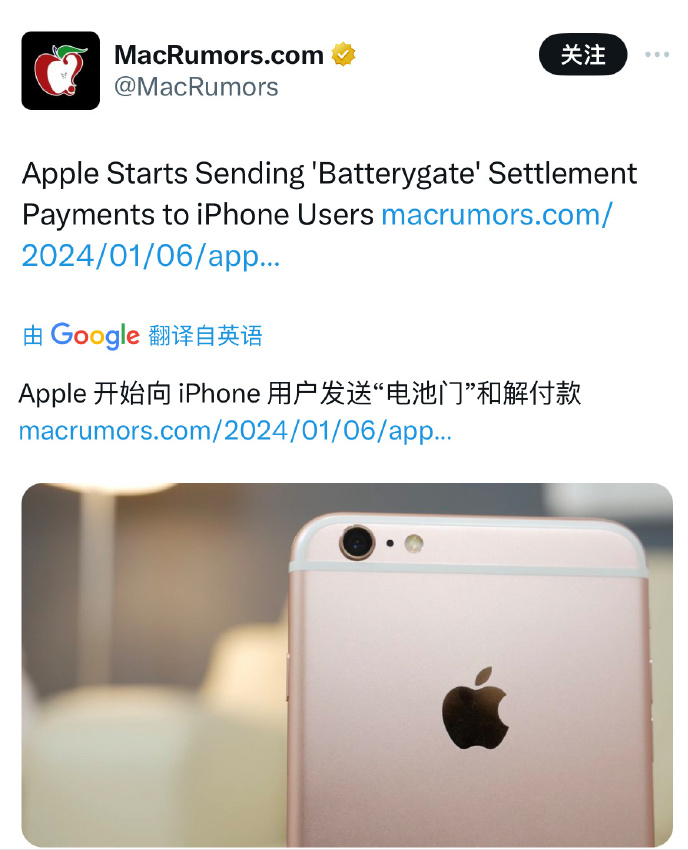Image resolution: width=688 pixels, height=850 pixels.
Task: Open the @MacRumors handle
Action: click(196, 87)
